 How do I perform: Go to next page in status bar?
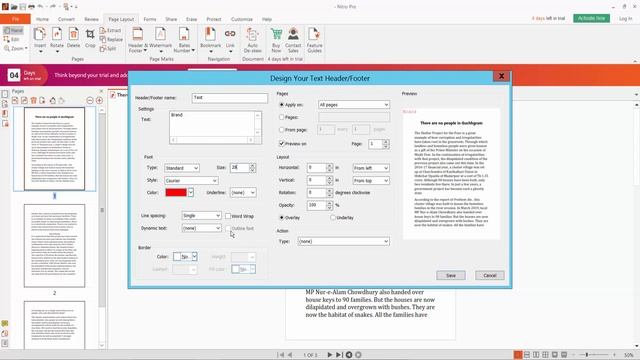point(330,355)
